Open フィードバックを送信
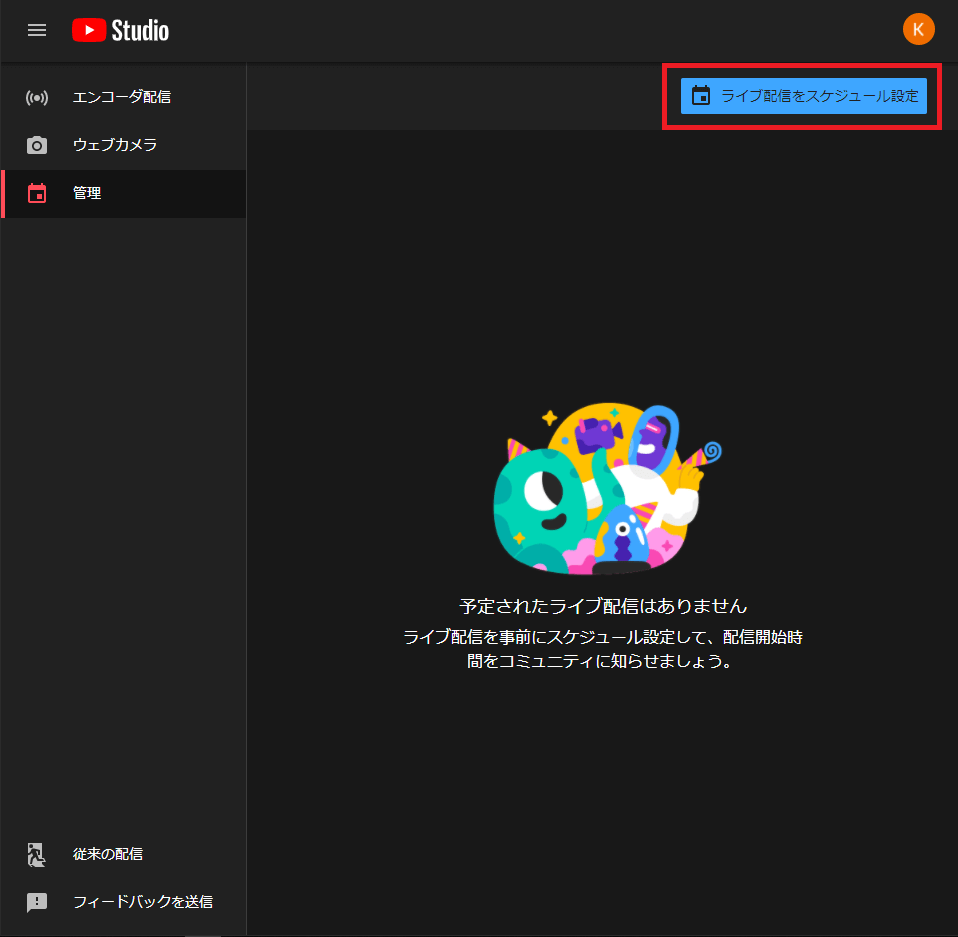This screenshot has width=958, height=937. (123, 902)
